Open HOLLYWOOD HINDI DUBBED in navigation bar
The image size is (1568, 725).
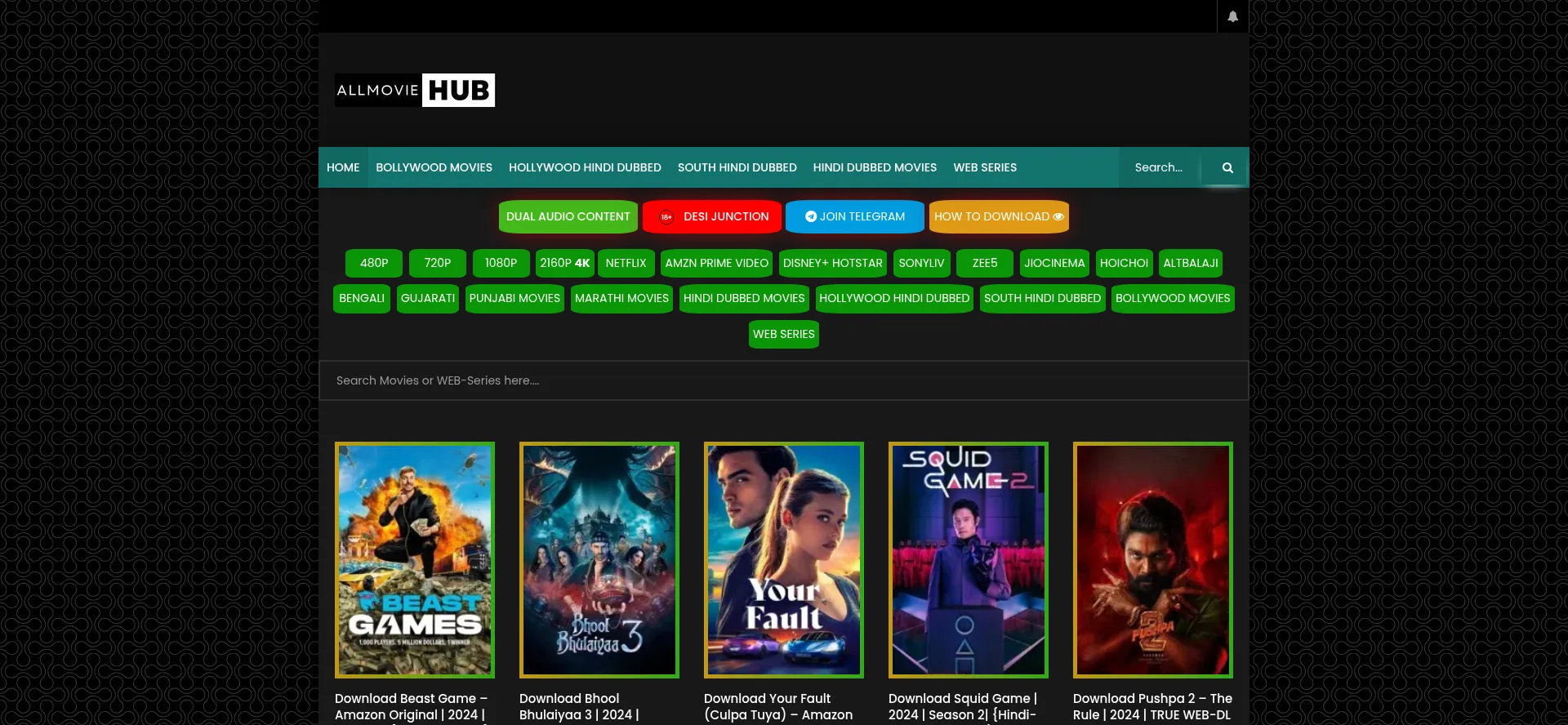click(x=585, y=167)
